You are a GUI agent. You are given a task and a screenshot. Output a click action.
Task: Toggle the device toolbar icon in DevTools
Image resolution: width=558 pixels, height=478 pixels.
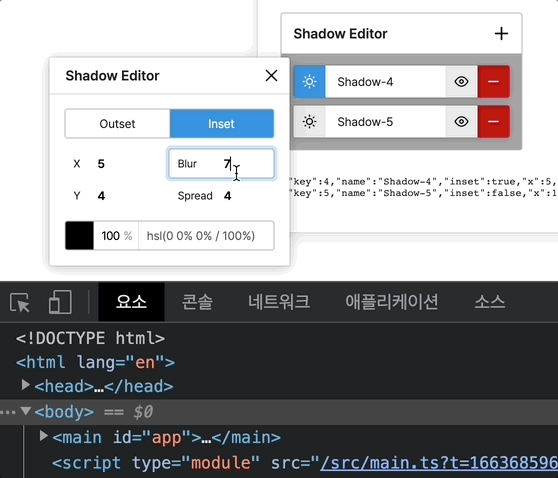[x=60, y=302]
